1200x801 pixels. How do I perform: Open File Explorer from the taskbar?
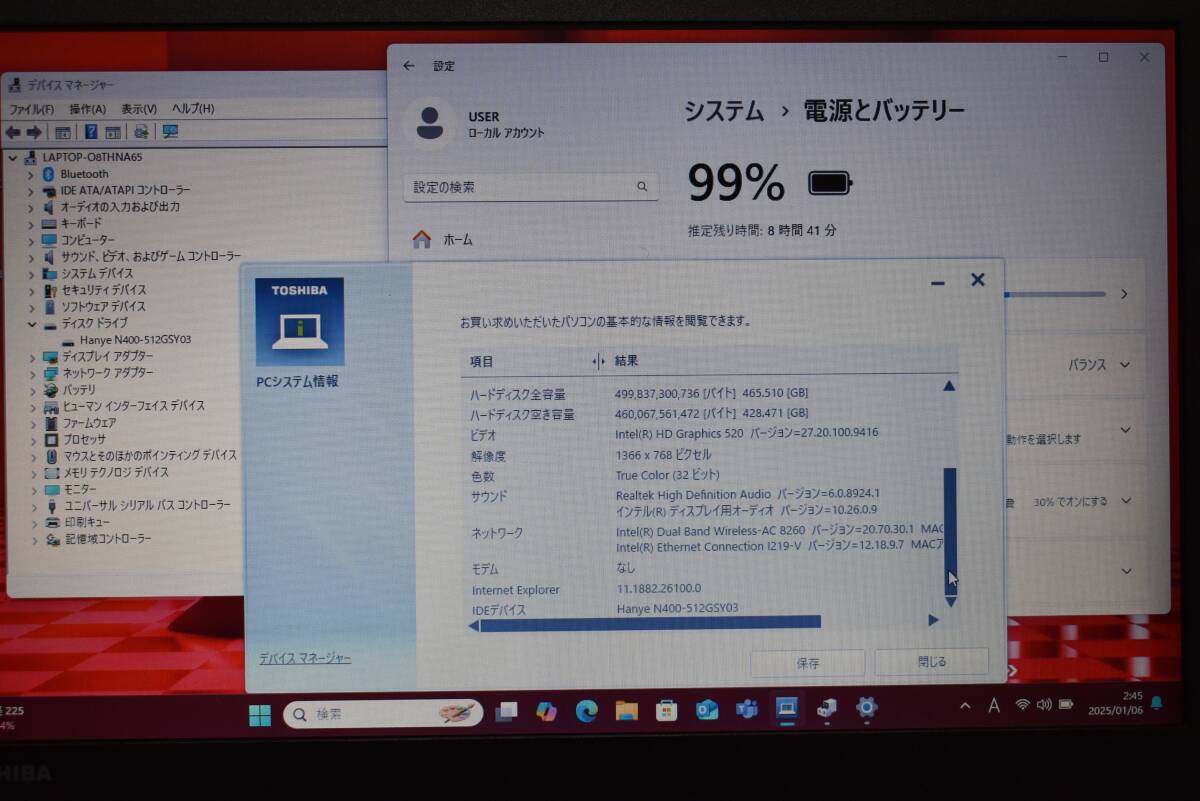tap(626, 711)
